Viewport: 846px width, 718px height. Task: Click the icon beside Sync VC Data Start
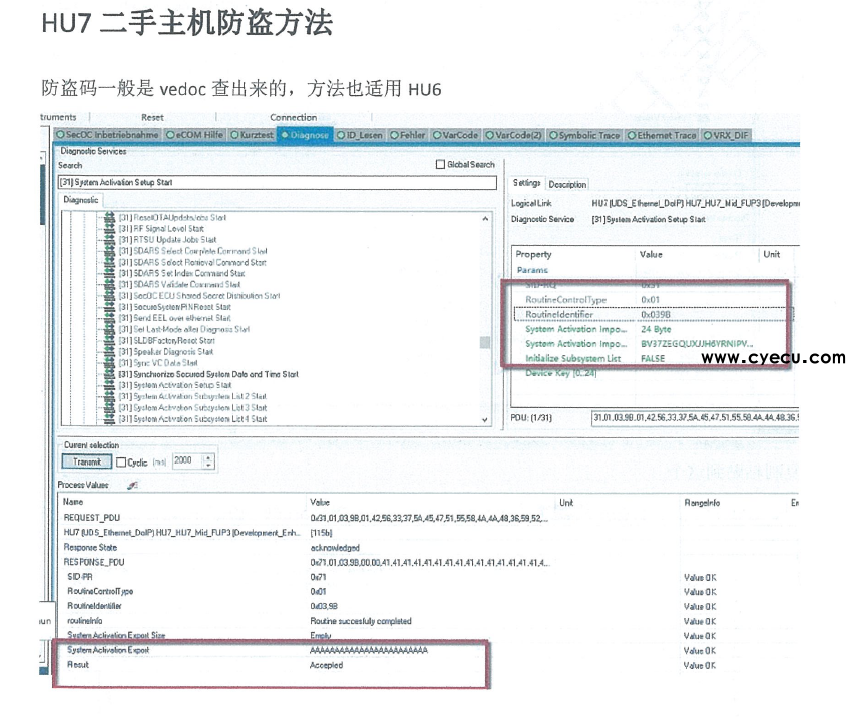tap(110, 363)
